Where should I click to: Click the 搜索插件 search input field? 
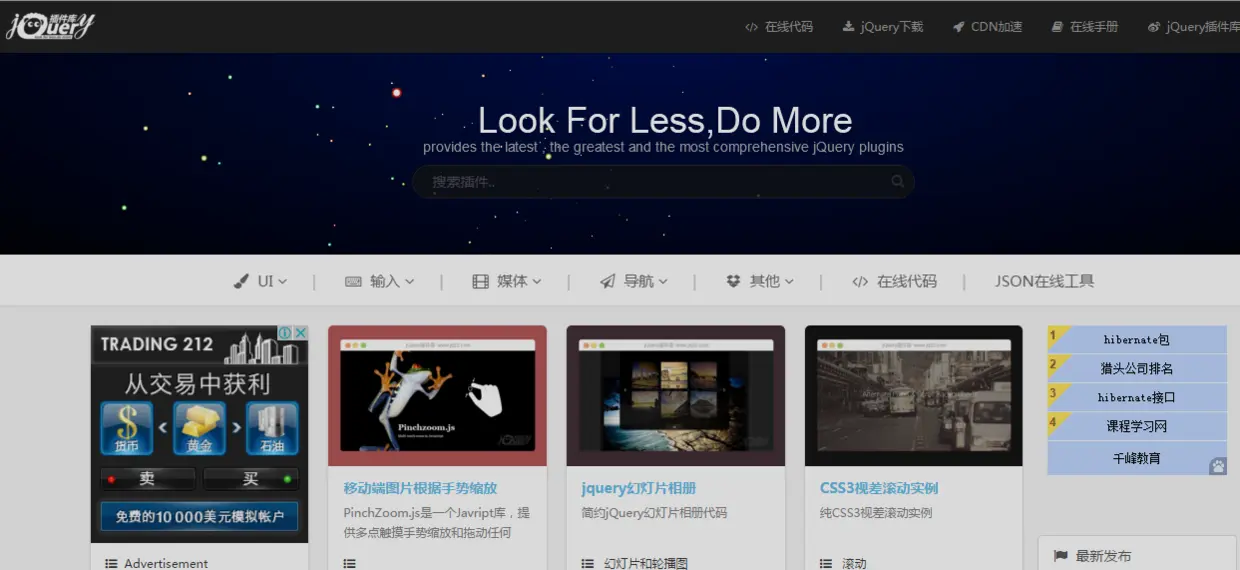663,181
